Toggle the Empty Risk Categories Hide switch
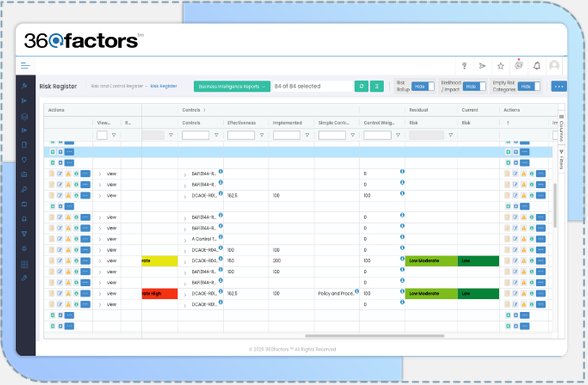This screenshot has width=588, height=385. [529, 87]
